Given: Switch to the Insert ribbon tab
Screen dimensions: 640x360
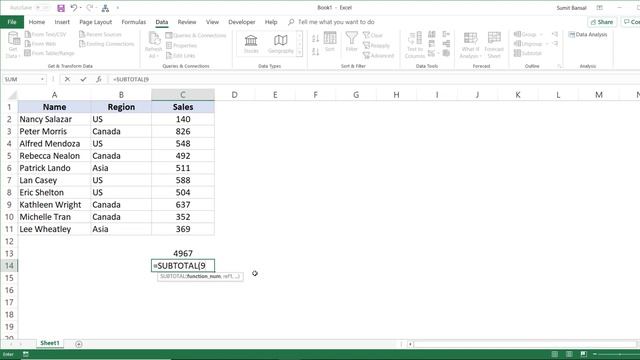Looking at the screenshot, I should click(x=62, y=22).
